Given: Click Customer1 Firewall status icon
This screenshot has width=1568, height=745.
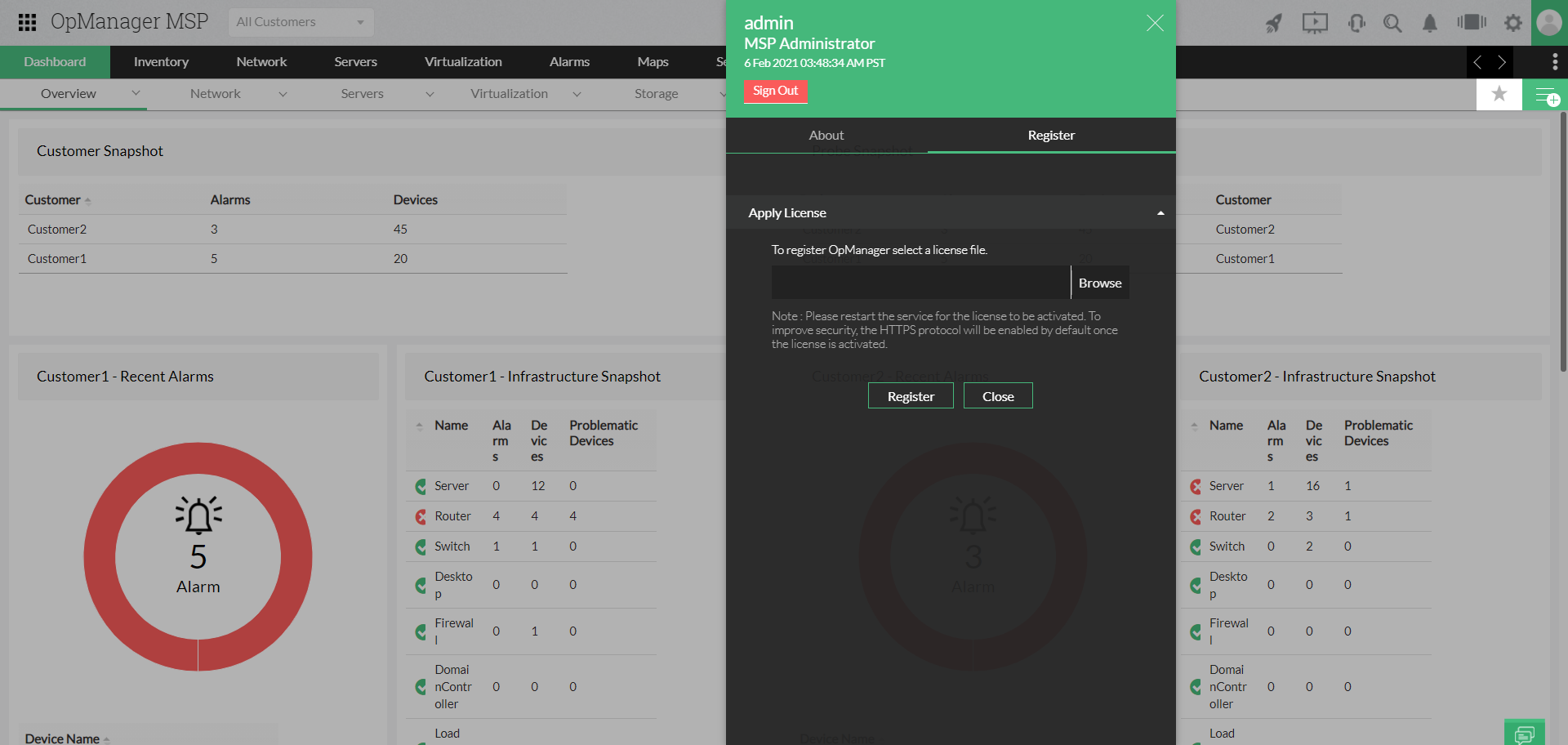Looking at the screenshot, I should click(x=421, y=632).
